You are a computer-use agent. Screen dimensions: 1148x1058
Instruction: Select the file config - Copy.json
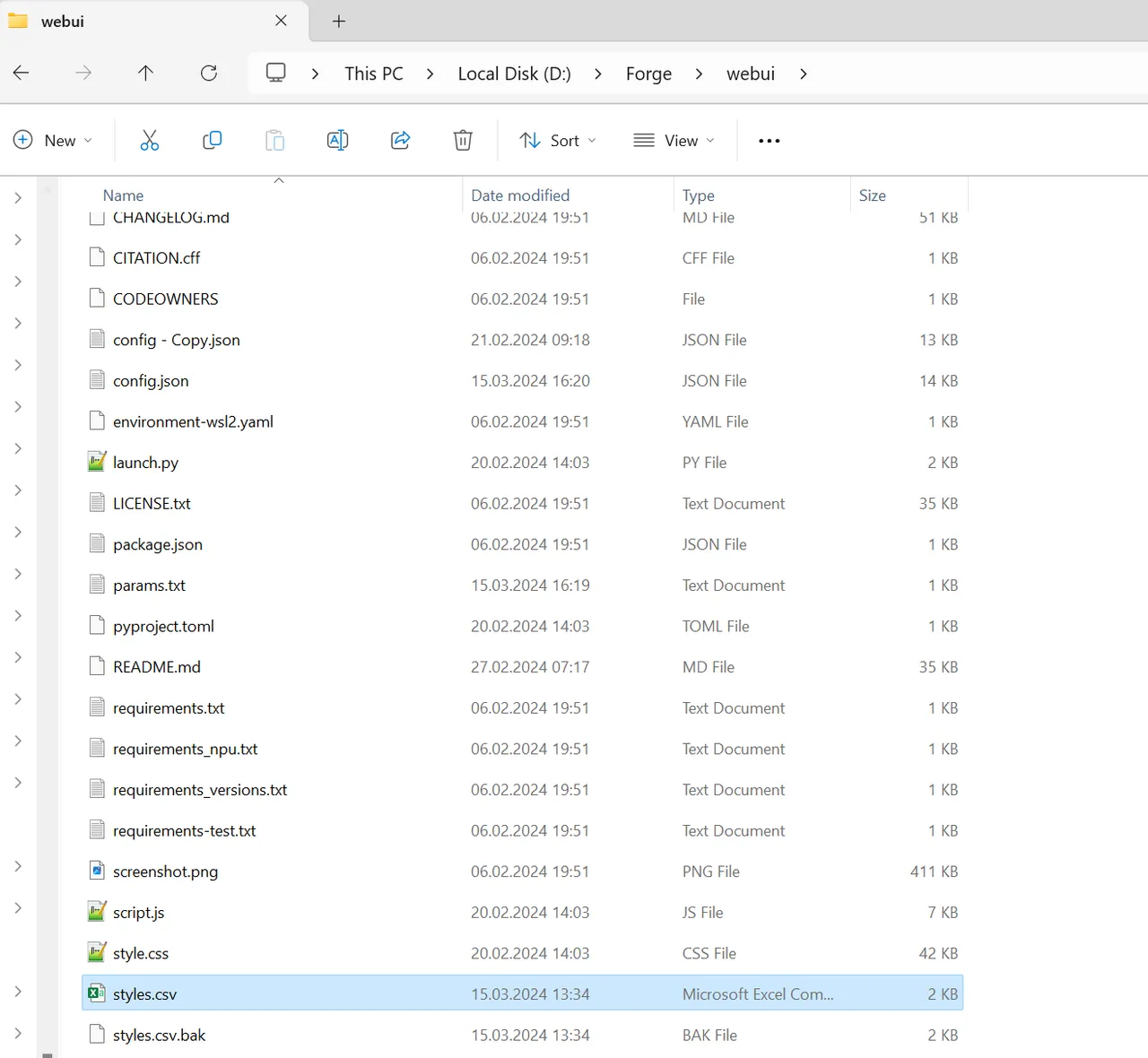[177, 340]
